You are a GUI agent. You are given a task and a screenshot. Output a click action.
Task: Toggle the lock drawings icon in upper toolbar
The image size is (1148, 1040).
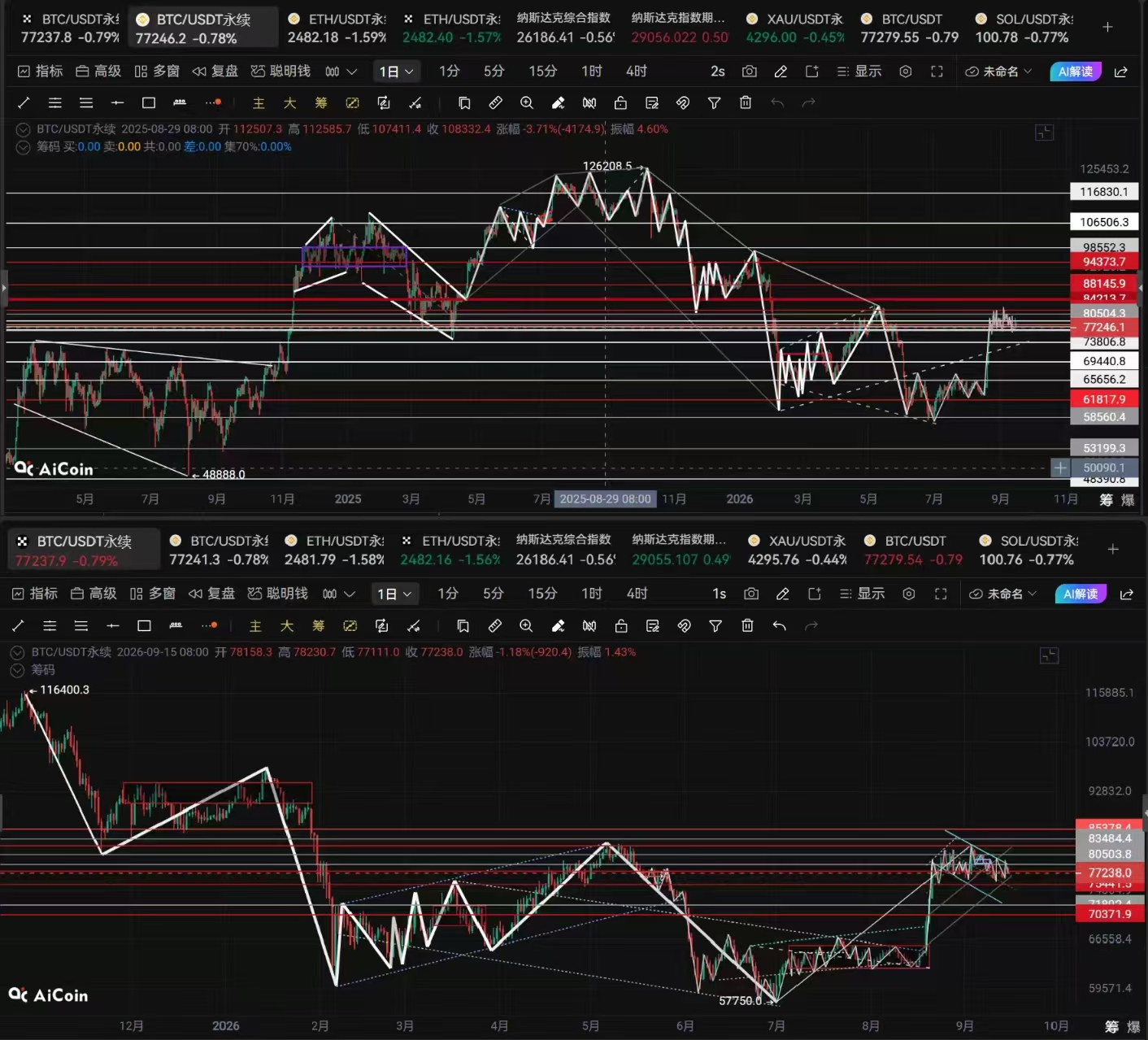620,102
